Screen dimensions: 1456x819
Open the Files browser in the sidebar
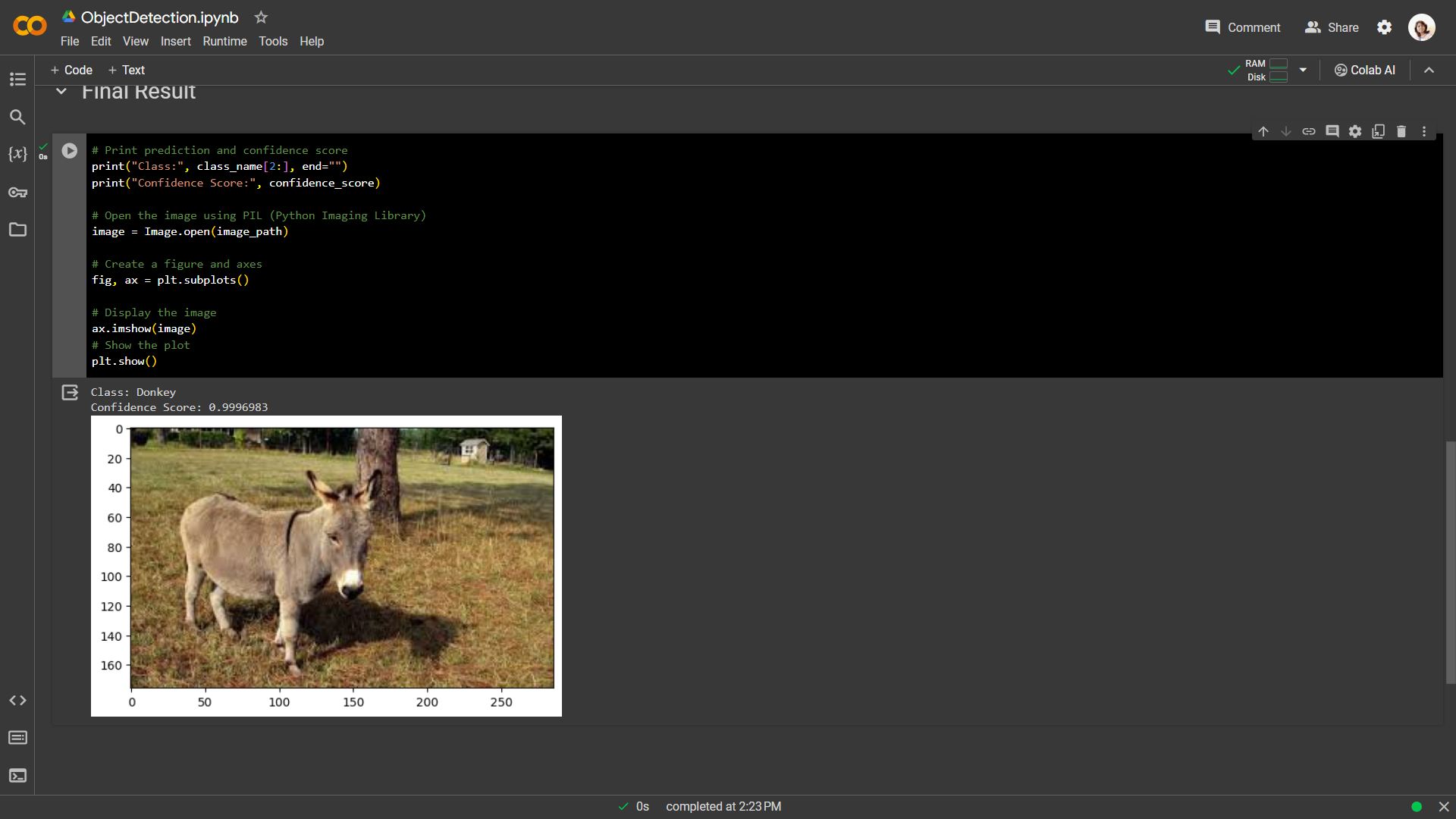[x=17, y=231]
